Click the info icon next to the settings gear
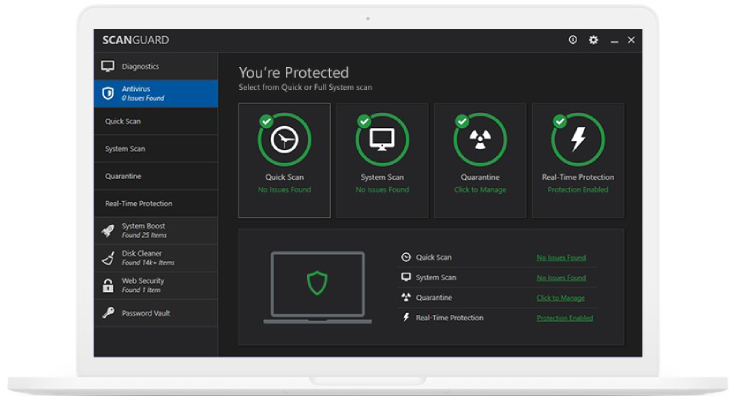Screen dimensions: 750x396 point(573,40)
